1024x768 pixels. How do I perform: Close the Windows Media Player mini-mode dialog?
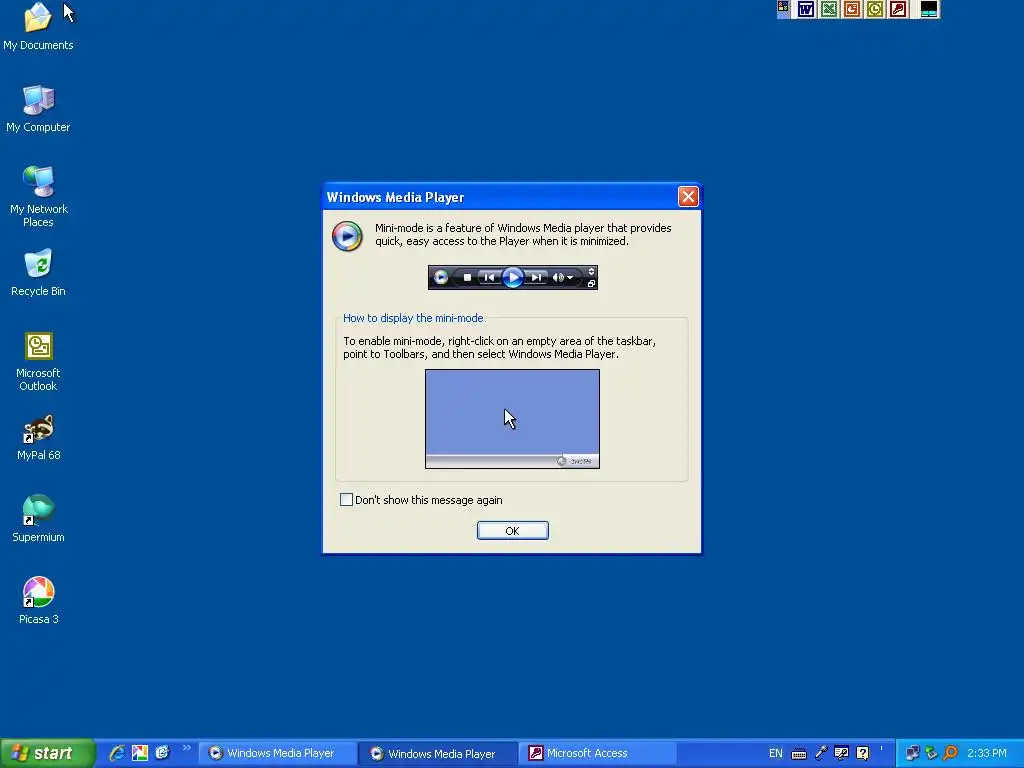688,197
